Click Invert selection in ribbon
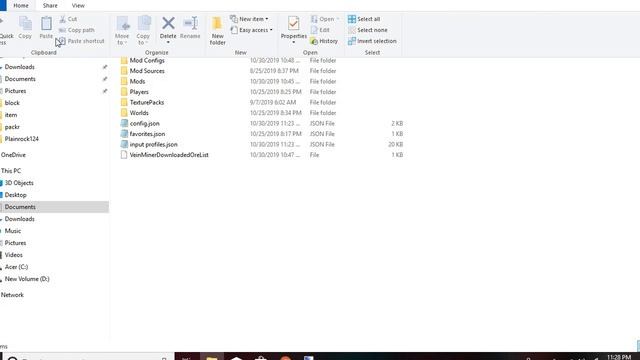This screenshot has width=640, height=360. (372, 41)
